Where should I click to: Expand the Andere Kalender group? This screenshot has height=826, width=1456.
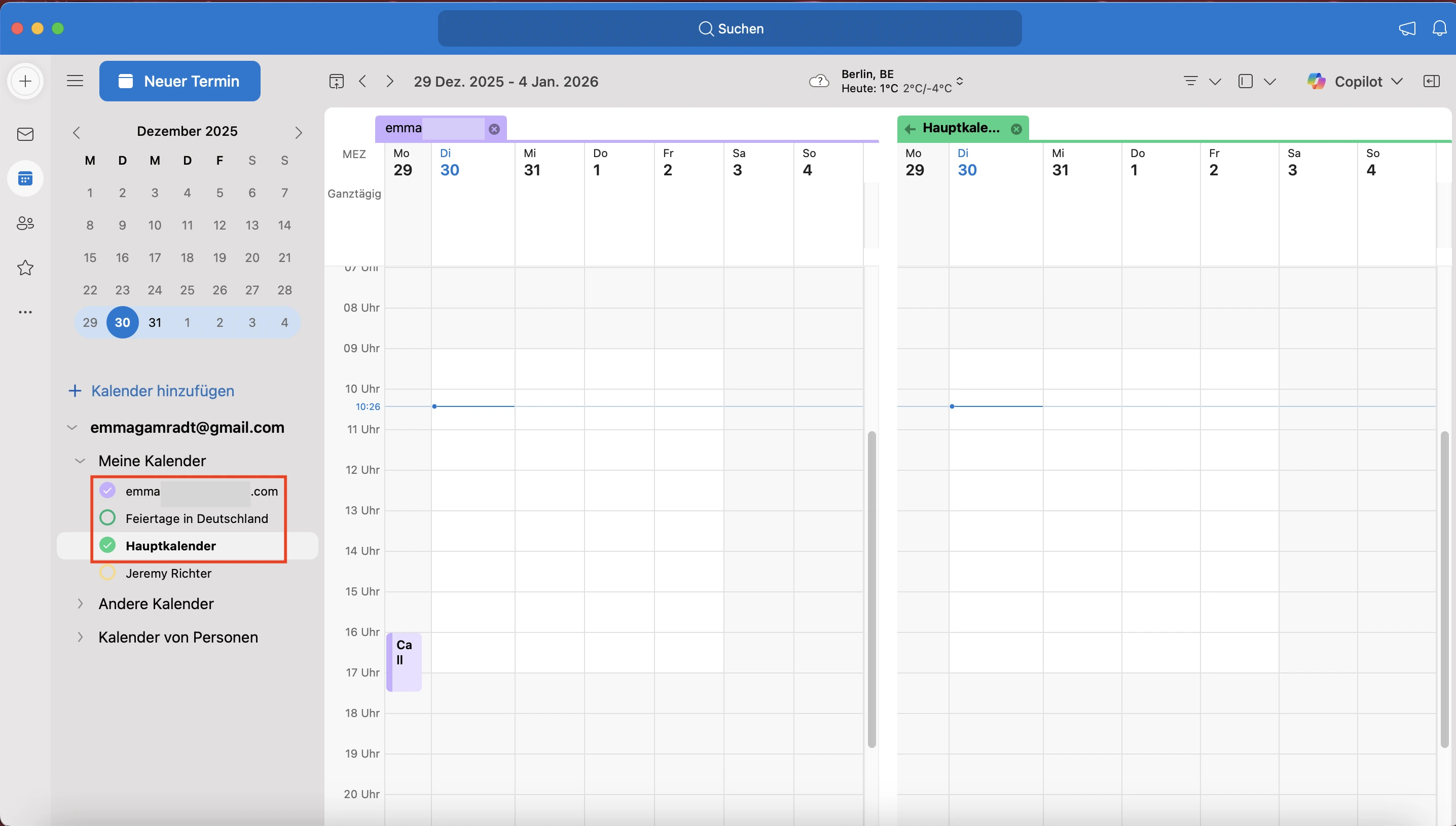80,604
